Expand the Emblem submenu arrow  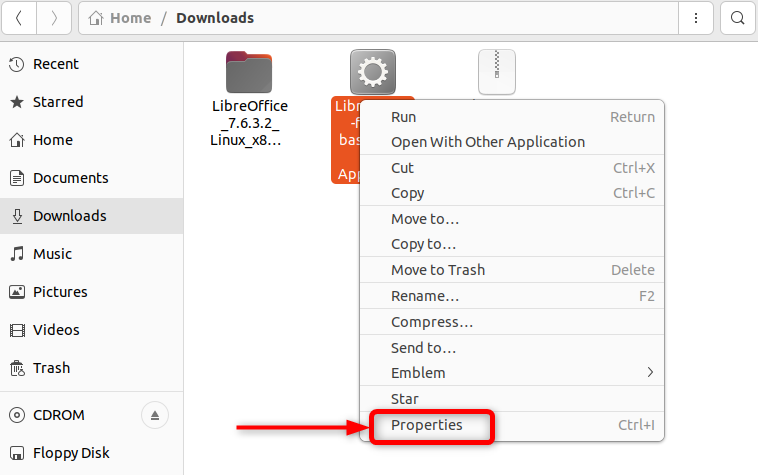(650, 373)
